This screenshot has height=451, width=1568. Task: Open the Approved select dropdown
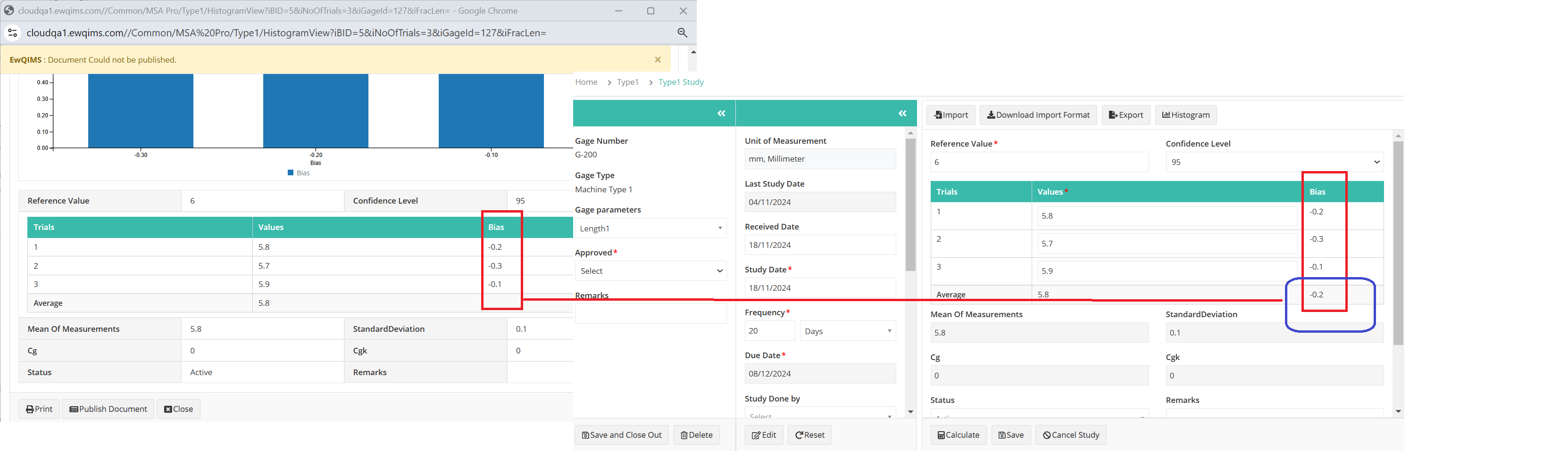tap(651, 271)
